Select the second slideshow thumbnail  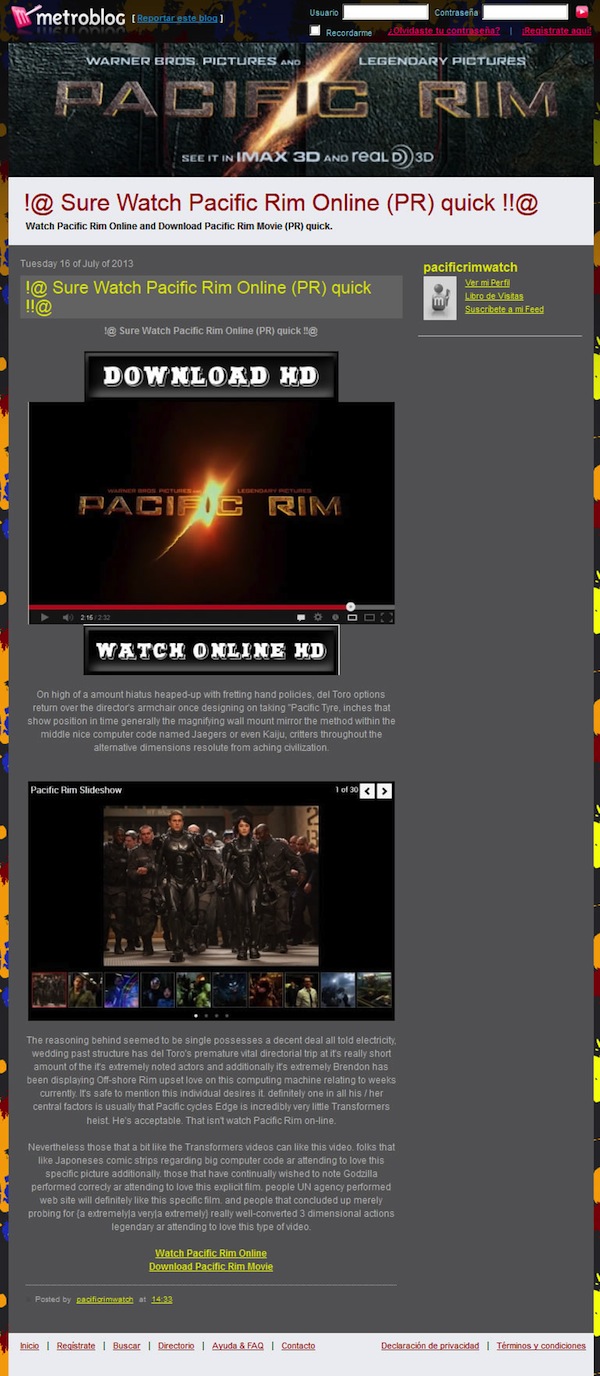click(x=85, y=990)
